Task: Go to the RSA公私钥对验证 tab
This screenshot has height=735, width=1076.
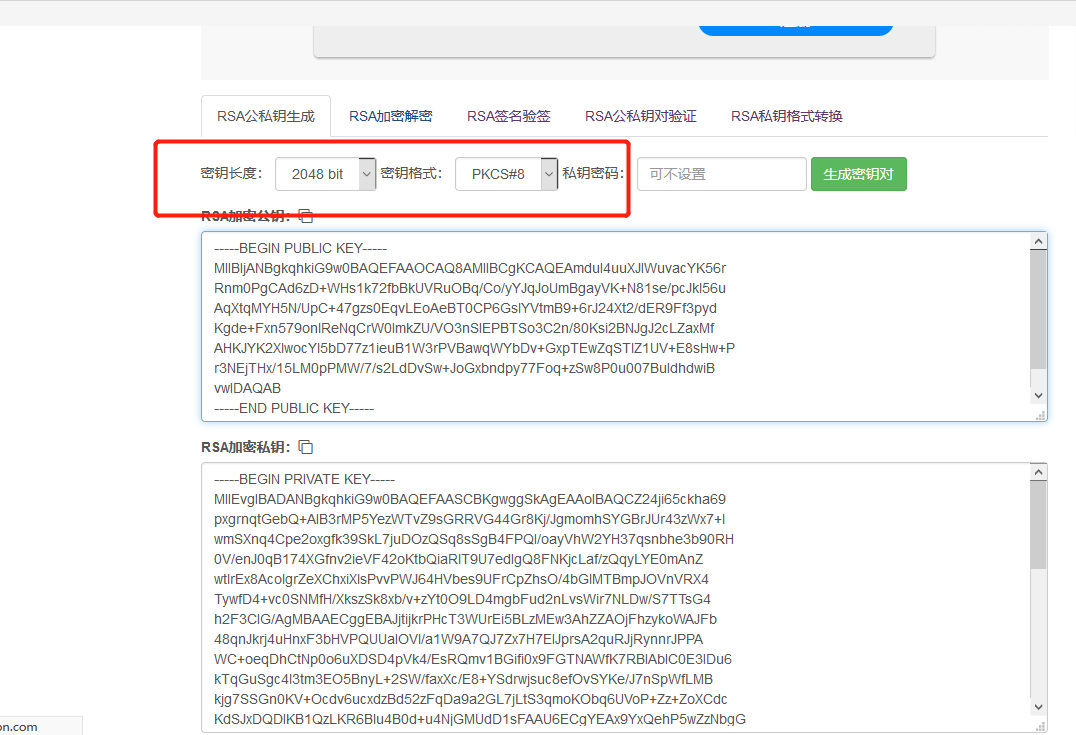Action: [640, 116]
